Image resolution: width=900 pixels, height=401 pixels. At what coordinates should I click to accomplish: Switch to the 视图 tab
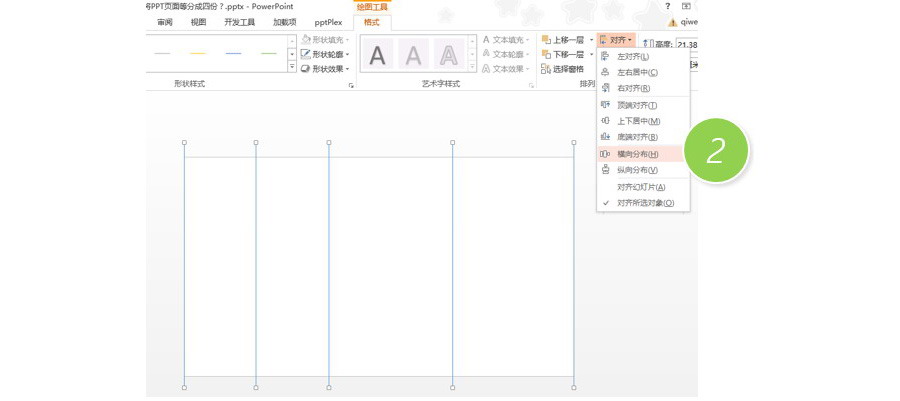(x=198, y=22)
